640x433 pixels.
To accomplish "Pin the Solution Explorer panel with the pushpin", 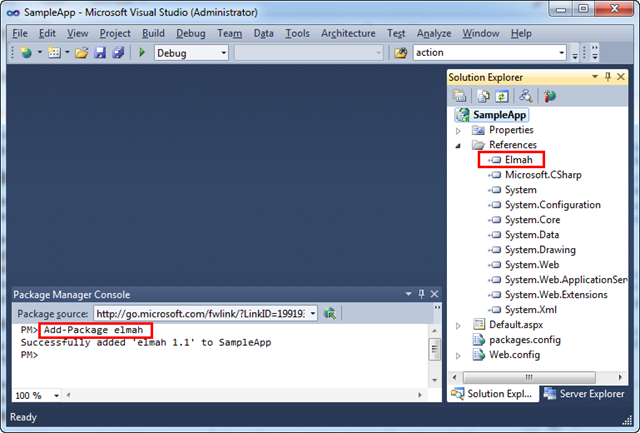I will pos(608,77).
